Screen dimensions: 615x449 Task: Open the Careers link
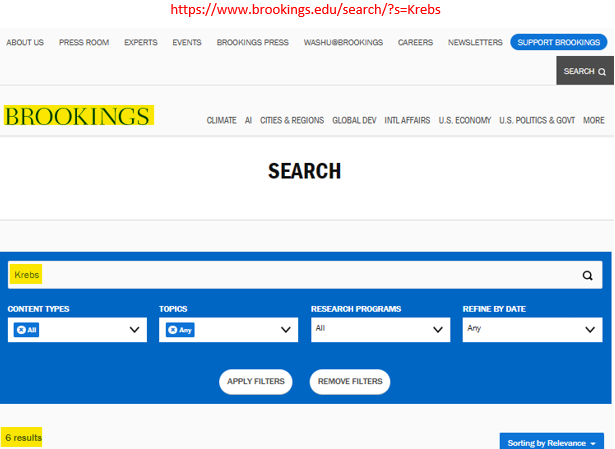[415, 42]
